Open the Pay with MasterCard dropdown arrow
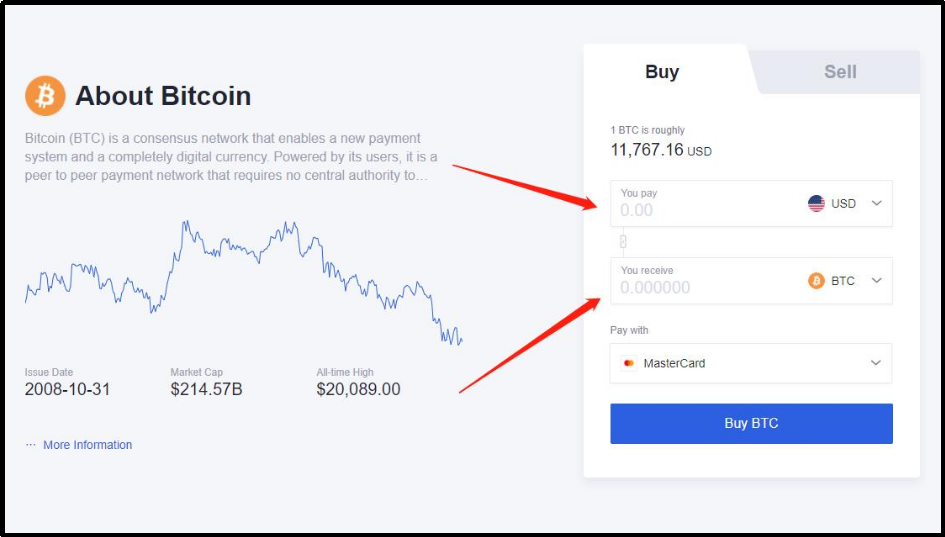 point(877,363)
